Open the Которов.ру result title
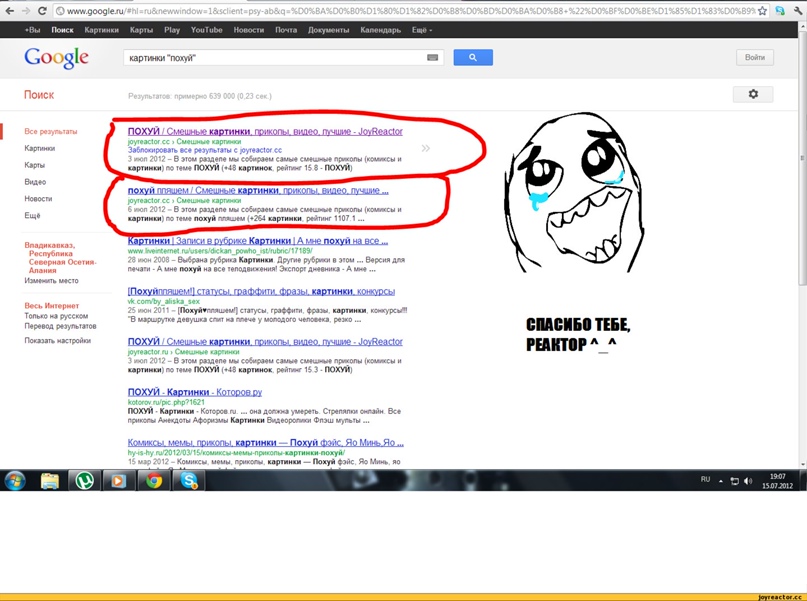Screen dimensions: 807x601 click(x=195, y=392)
